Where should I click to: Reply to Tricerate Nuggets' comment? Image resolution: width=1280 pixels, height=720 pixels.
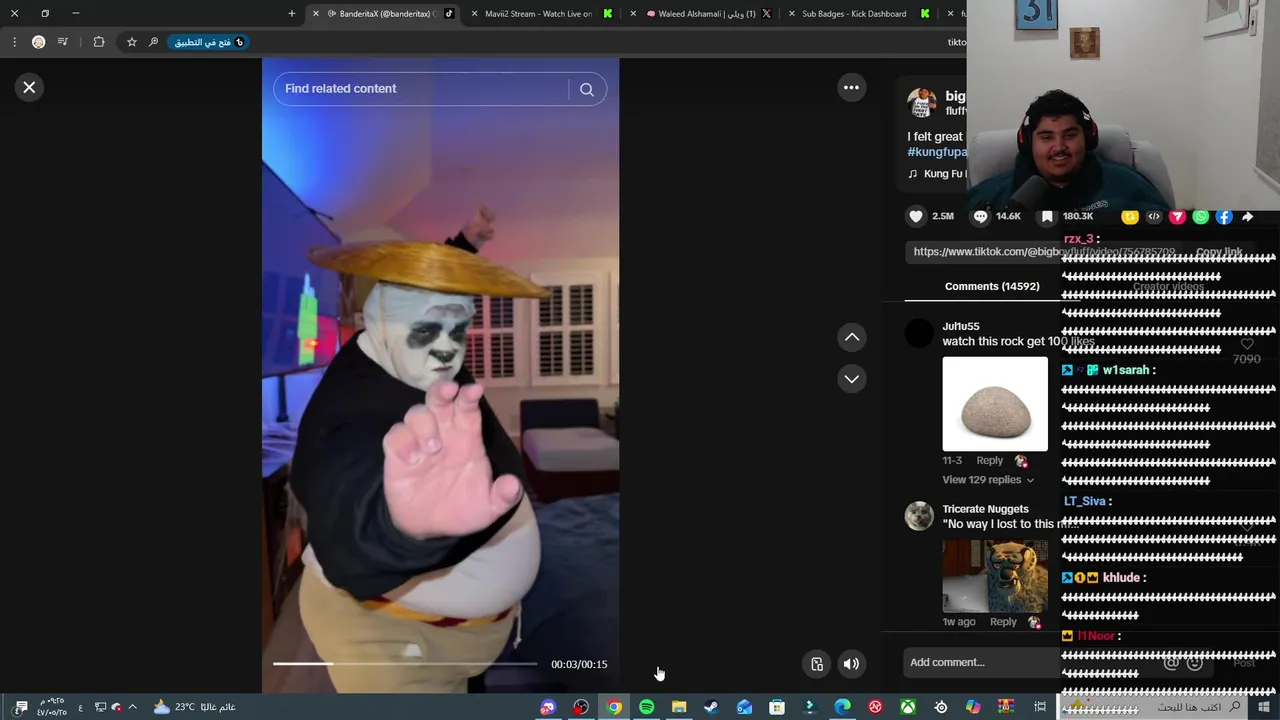(x=1003, y=622)
